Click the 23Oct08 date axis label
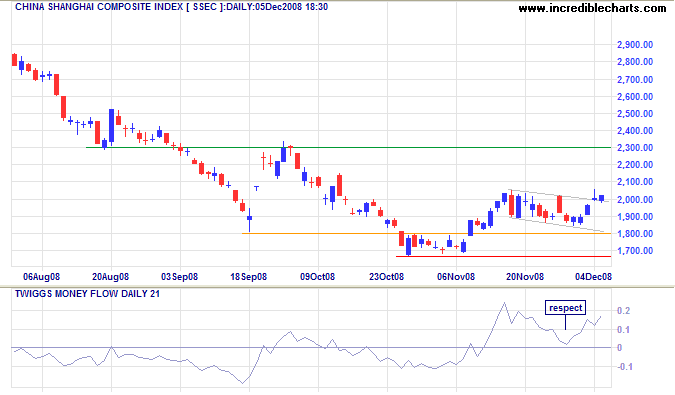Viewport: 675px width, 395px height. (x=386, y=277)
